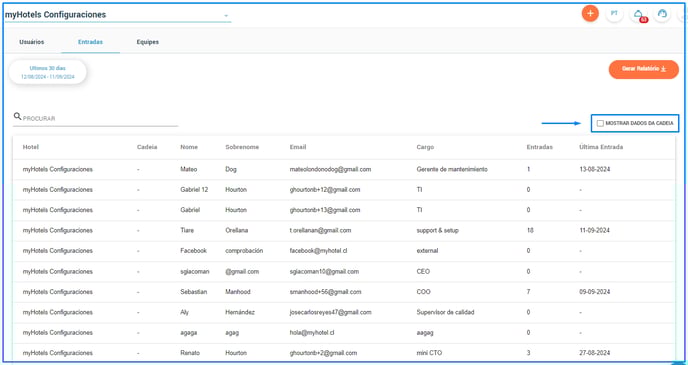
Task: Open the Últimos 30 dias date picker
Action: [48, 72]
